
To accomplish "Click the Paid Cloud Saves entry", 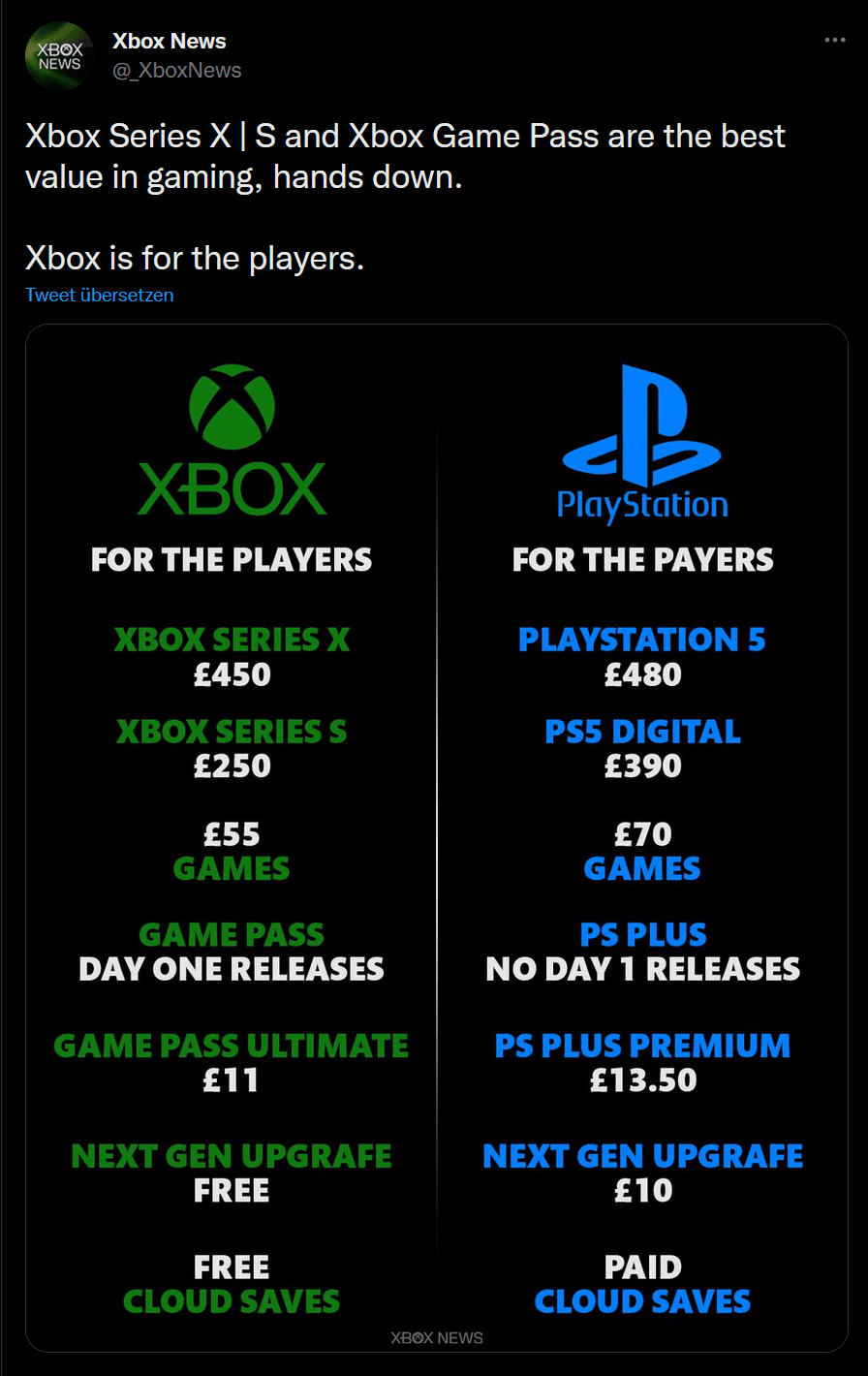I will pos(642,1284).
